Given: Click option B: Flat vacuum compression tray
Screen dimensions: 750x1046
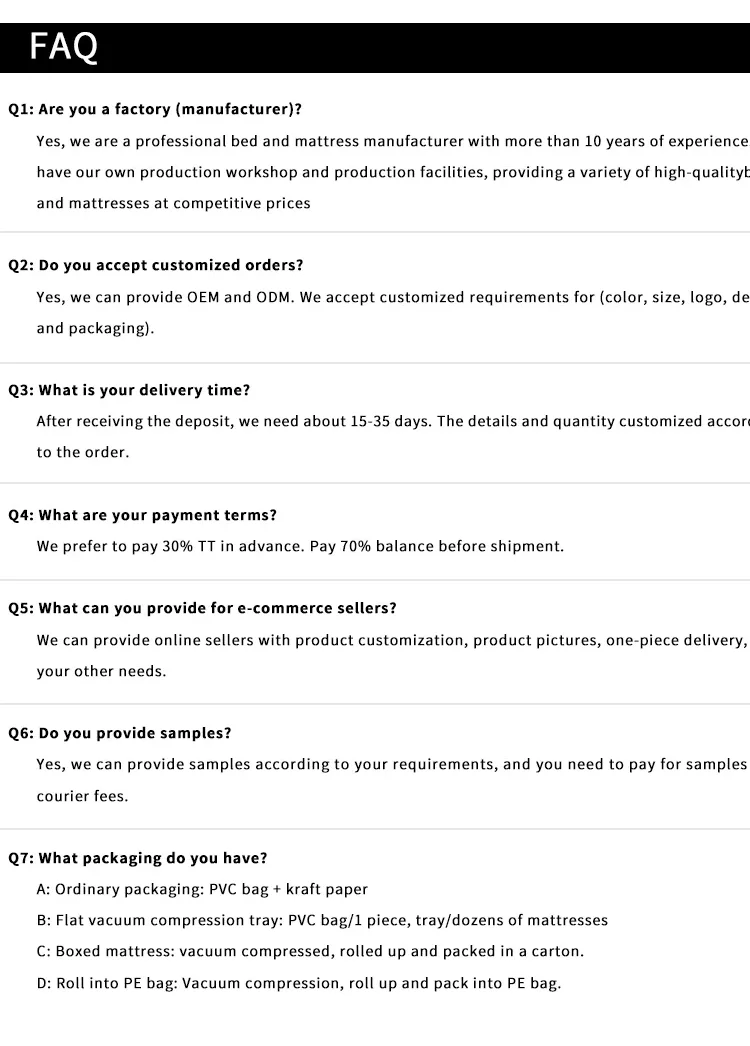Looking at the screenshot, I should tap(322, 920).
